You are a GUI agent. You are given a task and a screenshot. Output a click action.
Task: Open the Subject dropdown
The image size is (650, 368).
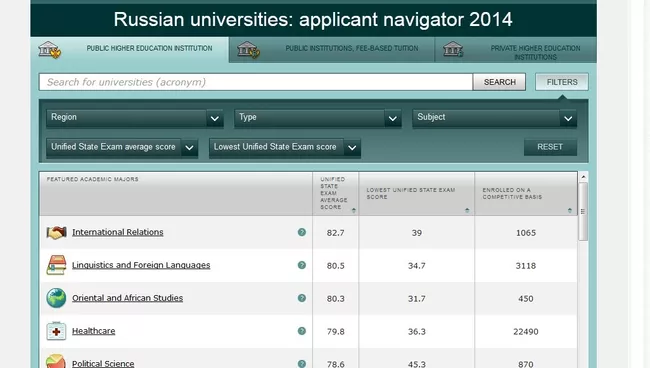(x=495, y=118)
